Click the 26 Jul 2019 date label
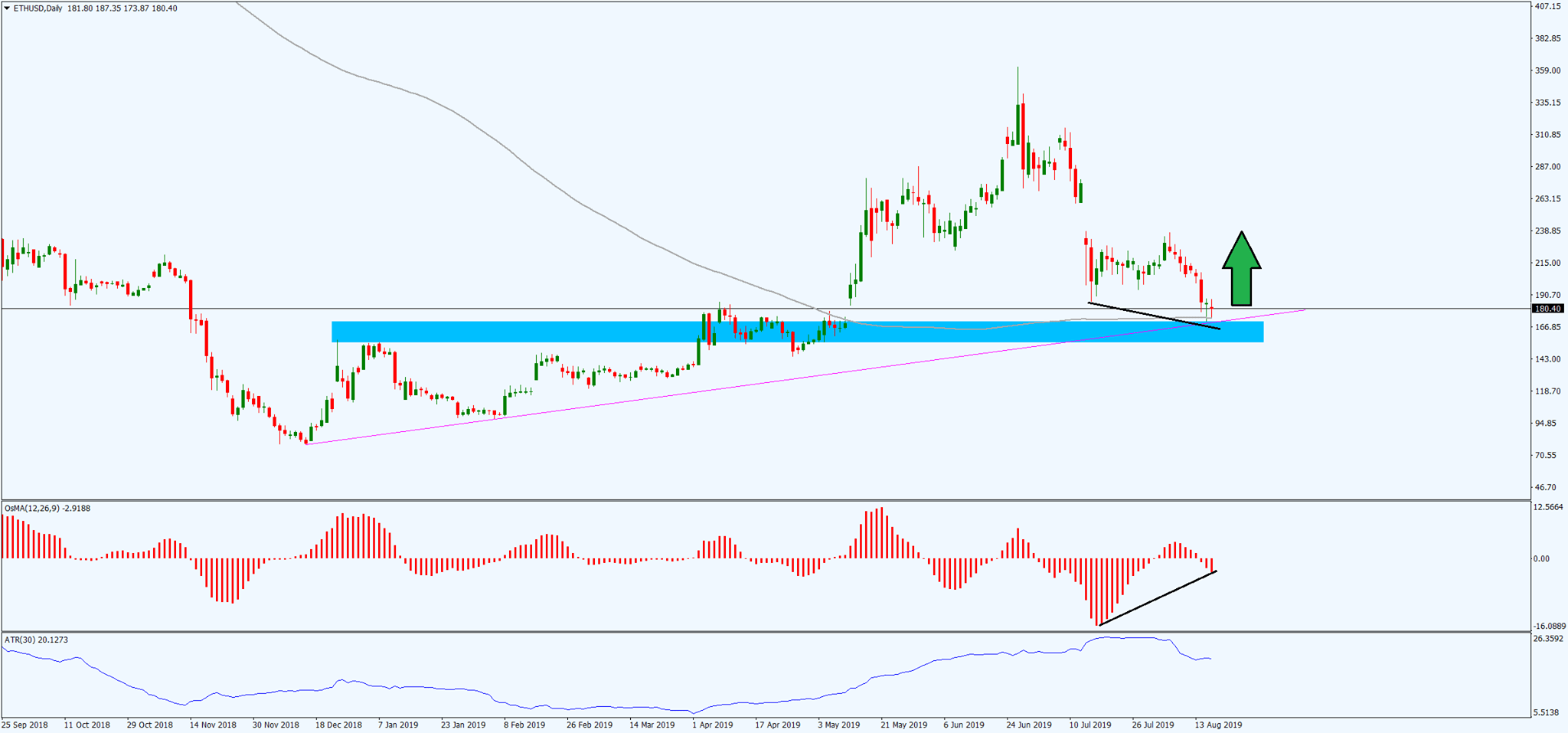Image resolution: width=1568 pixels, height=733 pixels. click(x=1153, y=725)
